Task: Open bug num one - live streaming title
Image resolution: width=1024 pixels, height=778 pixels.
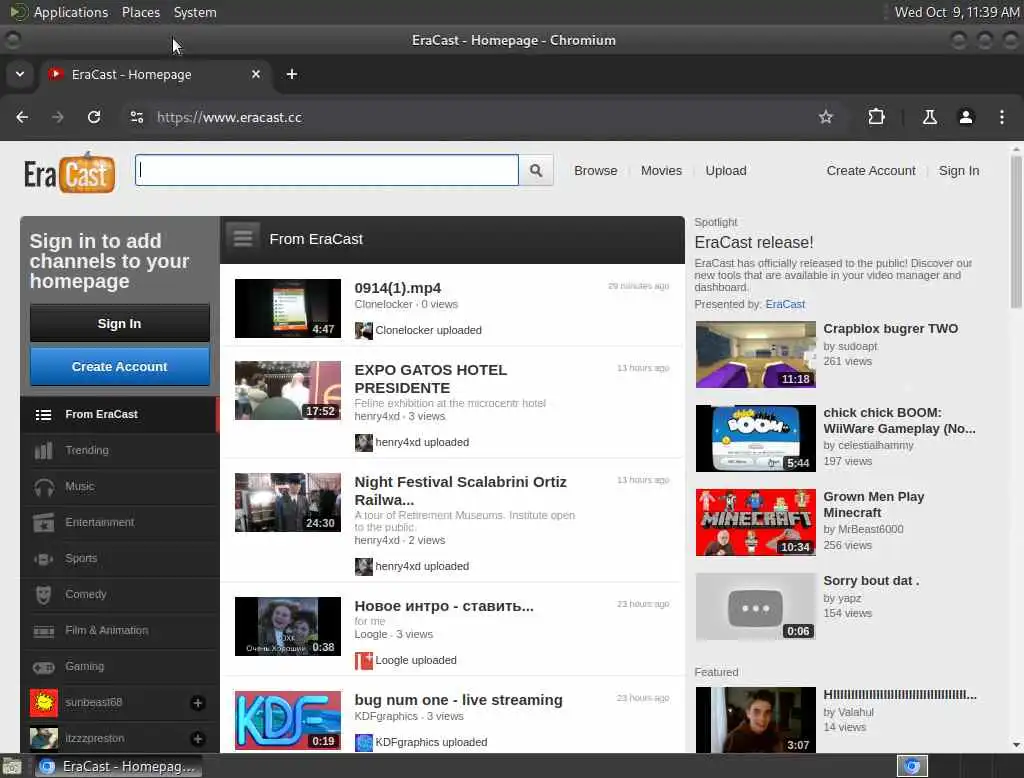Action: (x=458, y=700)
